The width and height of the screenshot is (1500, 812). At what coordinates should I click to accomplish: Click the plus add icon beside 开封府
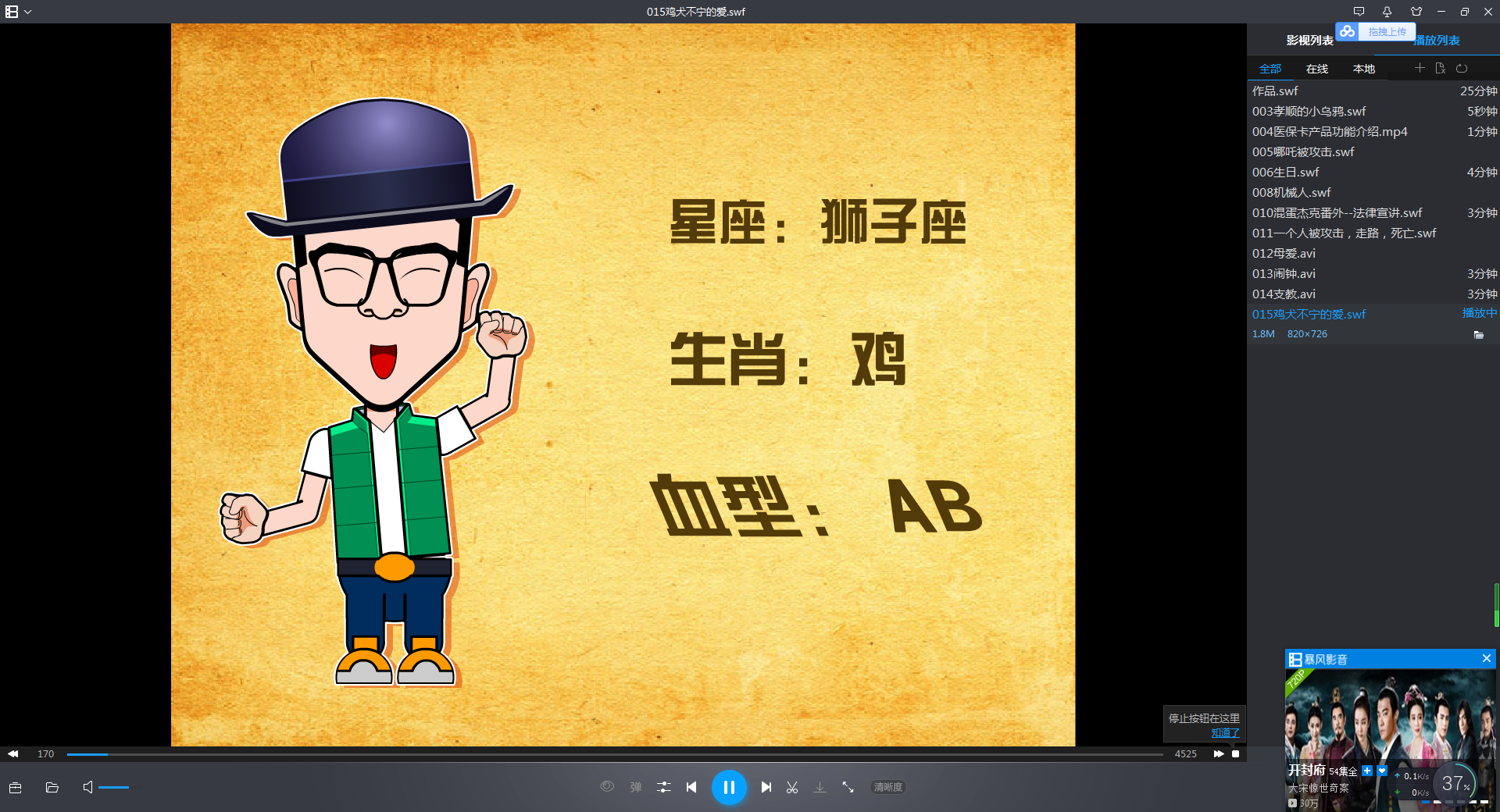pos(1367,771)
